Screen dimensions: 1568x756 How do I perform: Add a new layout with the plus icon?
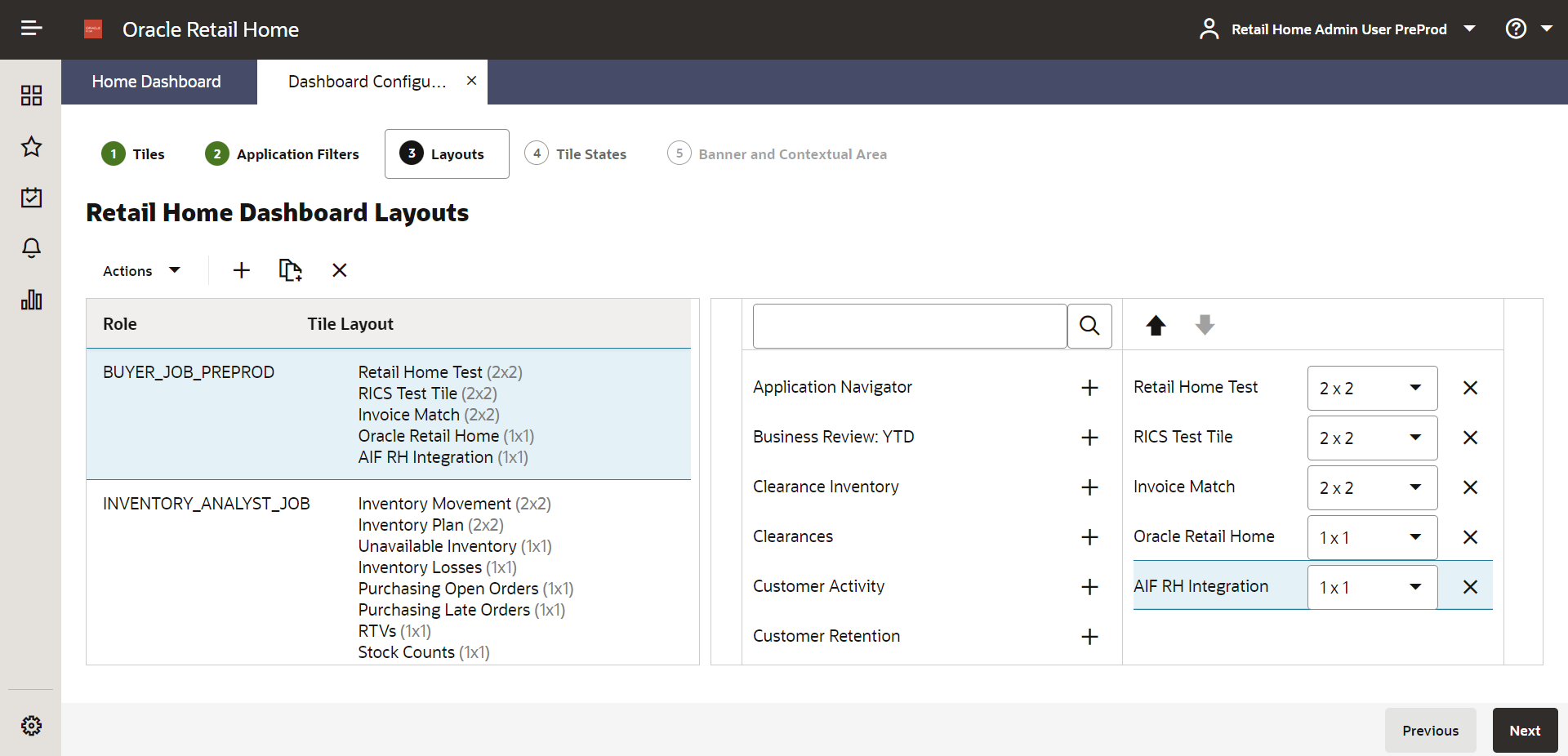(241, 270)
